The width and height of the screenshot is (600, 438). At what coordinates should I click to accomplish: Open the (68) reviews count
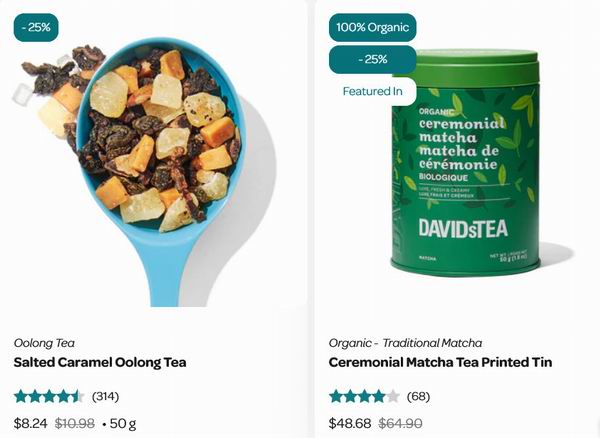click(x=418, y=396)
